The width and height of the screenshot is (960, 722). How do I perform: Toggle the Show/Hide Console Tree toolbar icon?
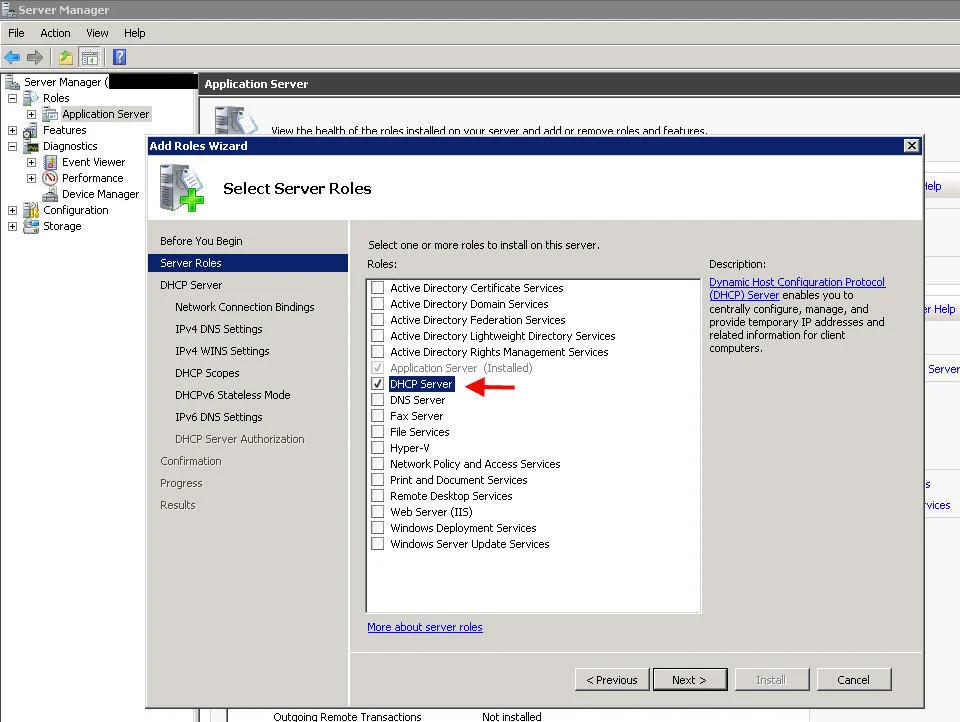pos(89,58)
